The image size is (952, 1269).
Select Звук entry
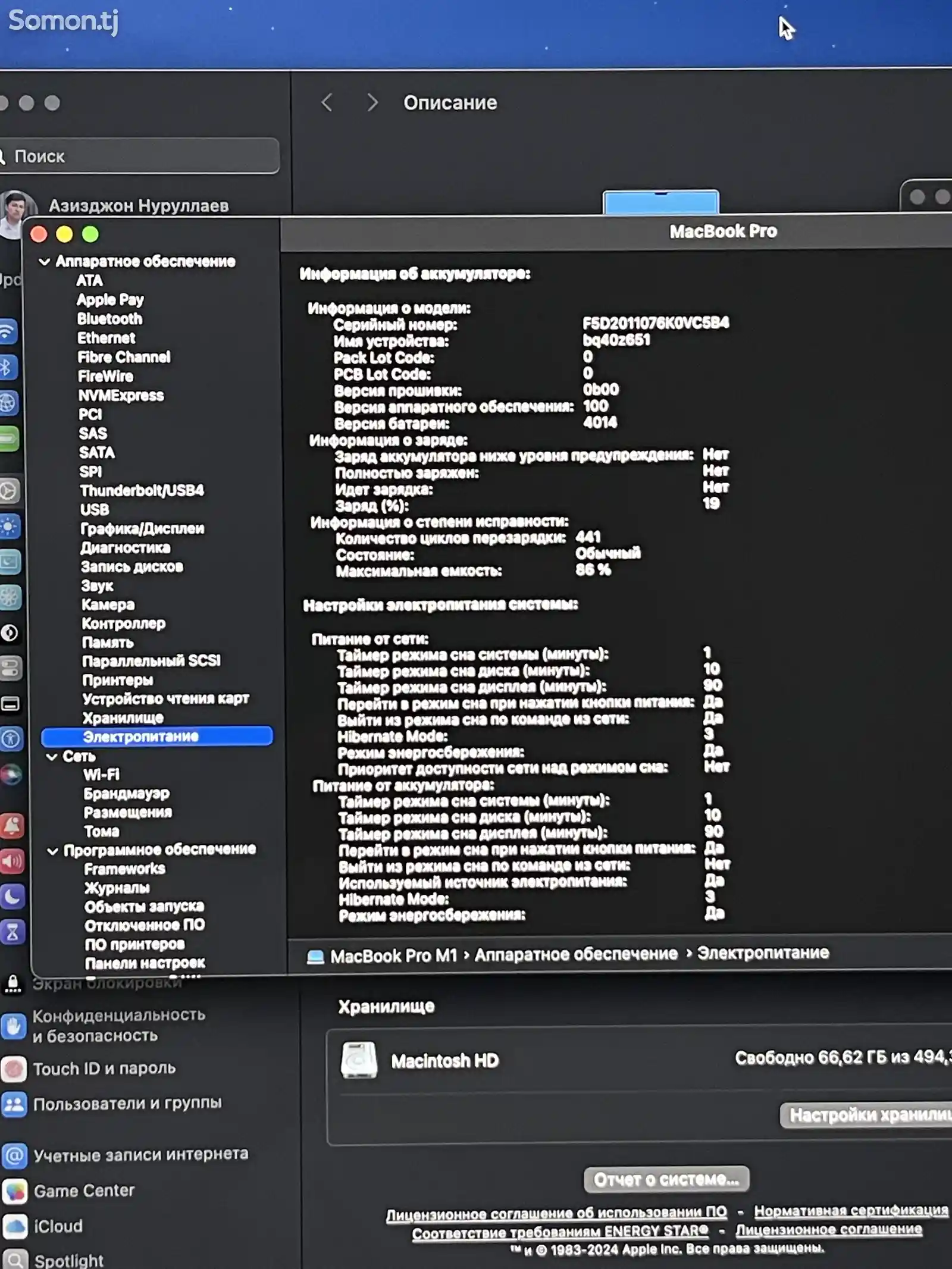[x=97, y=586]
